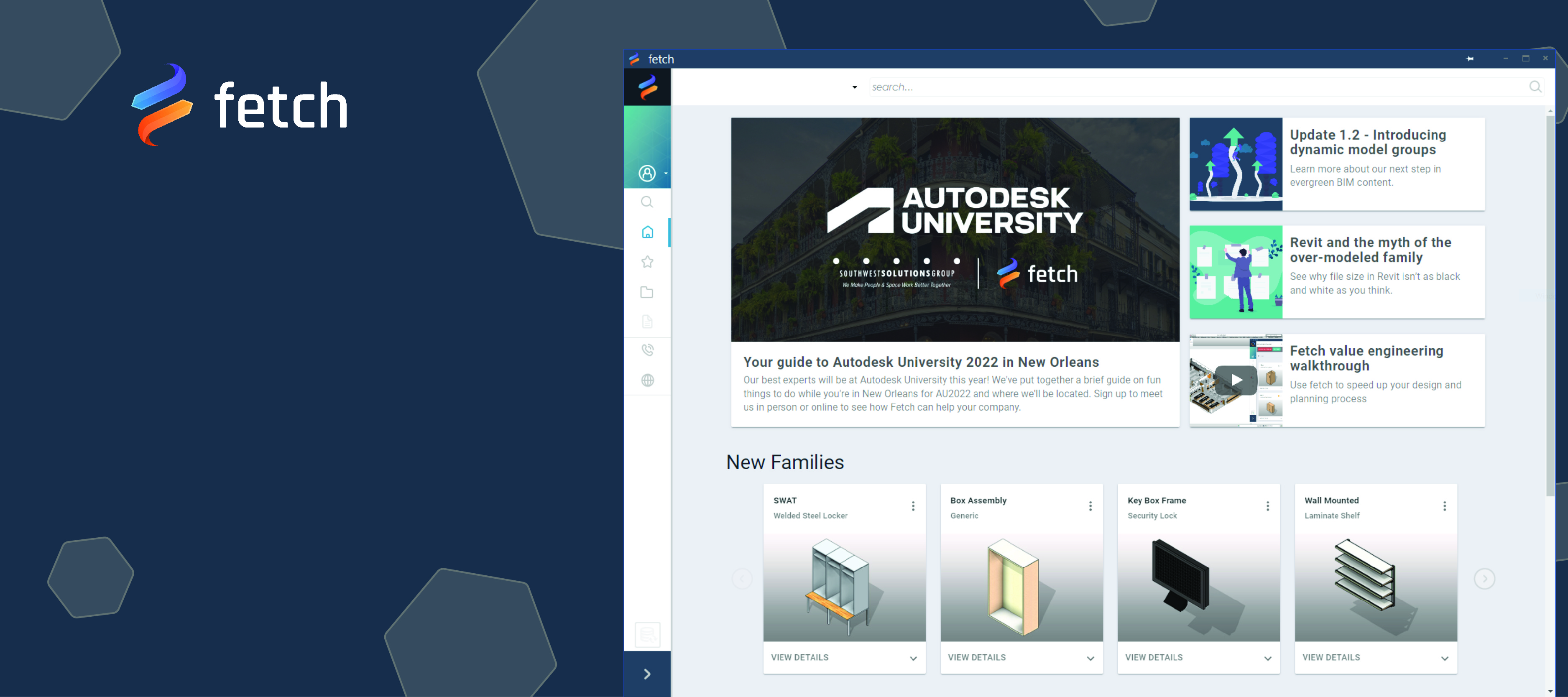The height and width of the screenshot is (697, 1568).
Task: Open the search tool in the sidebar
Action: tap(647, 202)
